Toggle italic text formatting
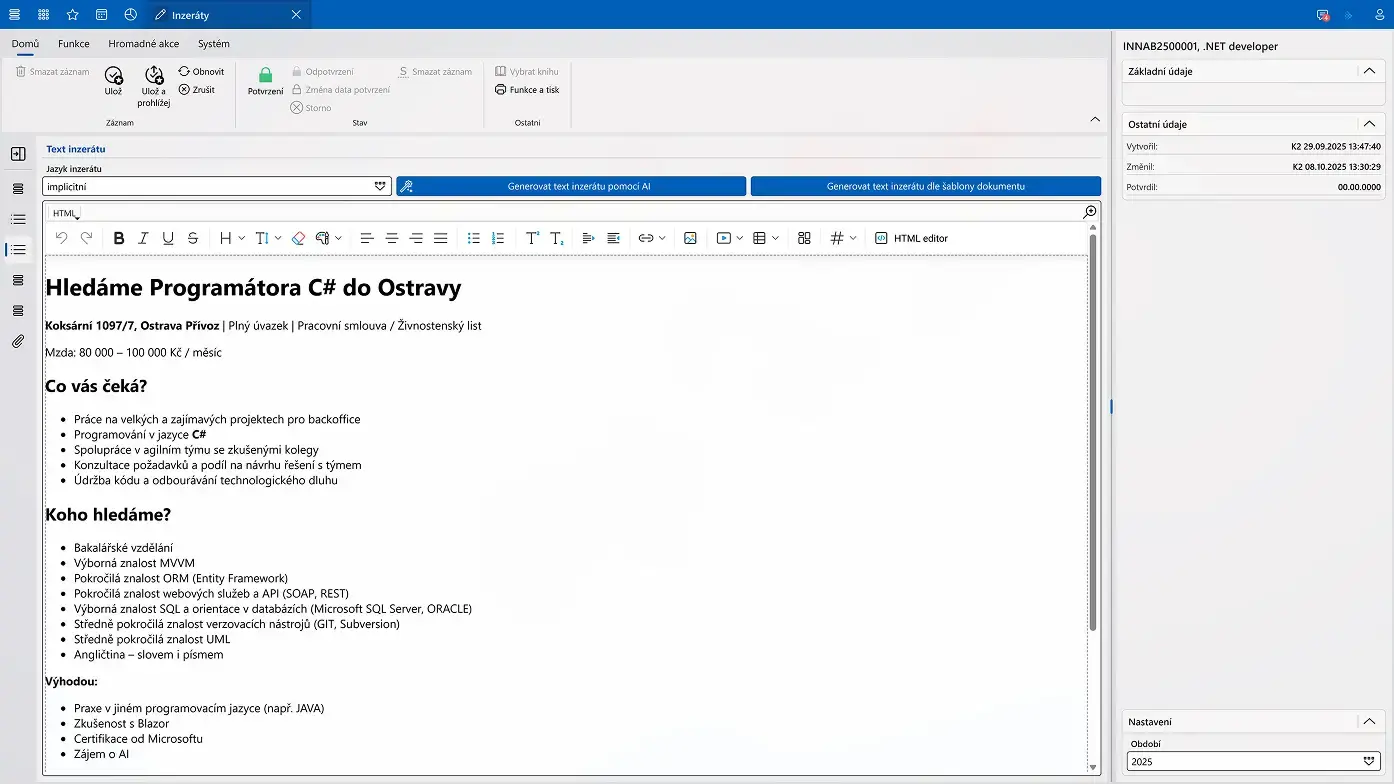This screenshot has height=784, width=1394. click(x=143, y=238)
